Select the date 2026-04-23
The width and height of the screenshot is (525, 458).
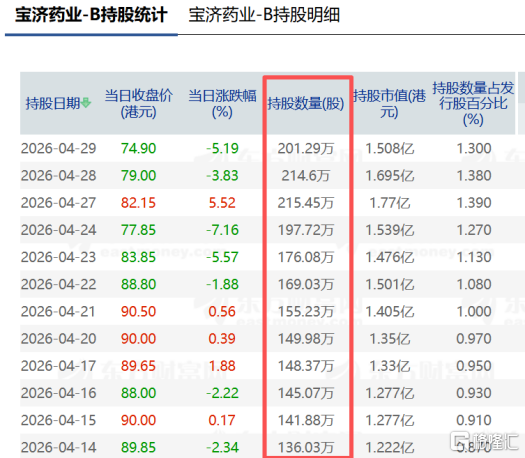coord(59,257)
